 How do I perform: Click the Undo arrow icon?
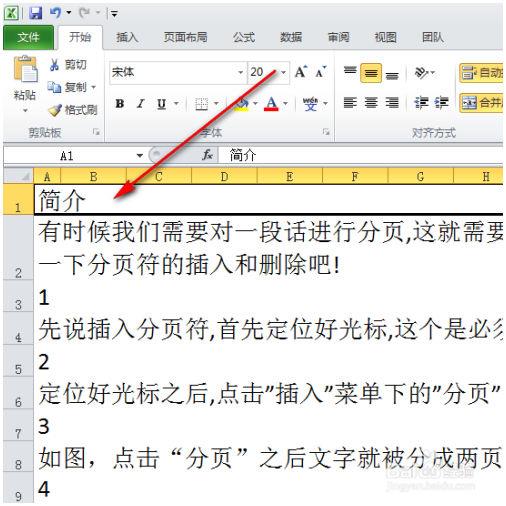(55, 13)
